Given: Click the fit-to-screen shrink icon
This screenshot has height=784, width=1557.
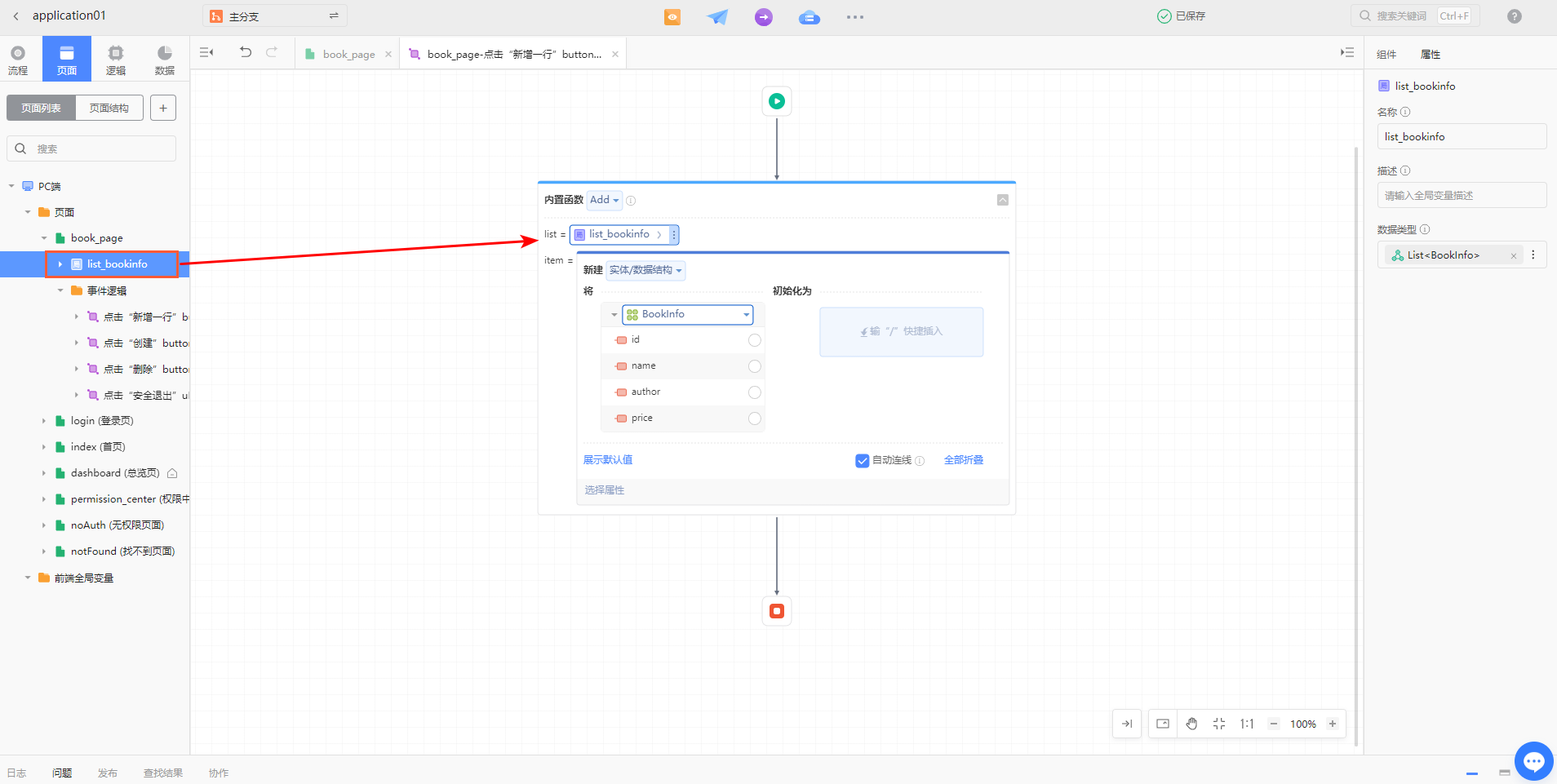Looking at the screenshot, I should [1219, 724].
